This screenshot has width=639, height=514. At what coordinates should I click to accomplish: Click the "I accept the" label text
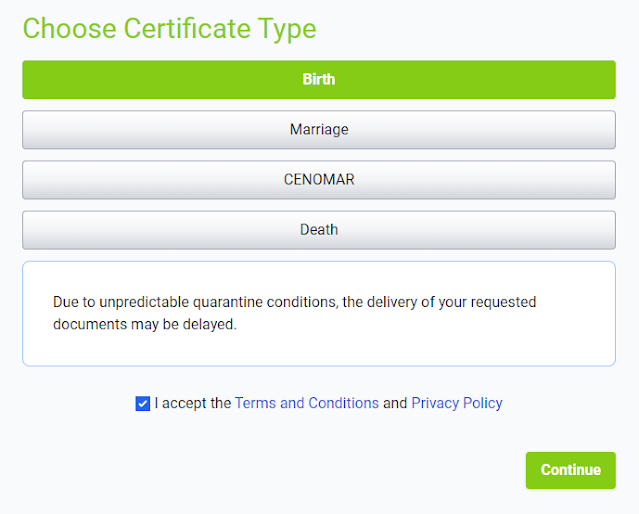[192, 404]
